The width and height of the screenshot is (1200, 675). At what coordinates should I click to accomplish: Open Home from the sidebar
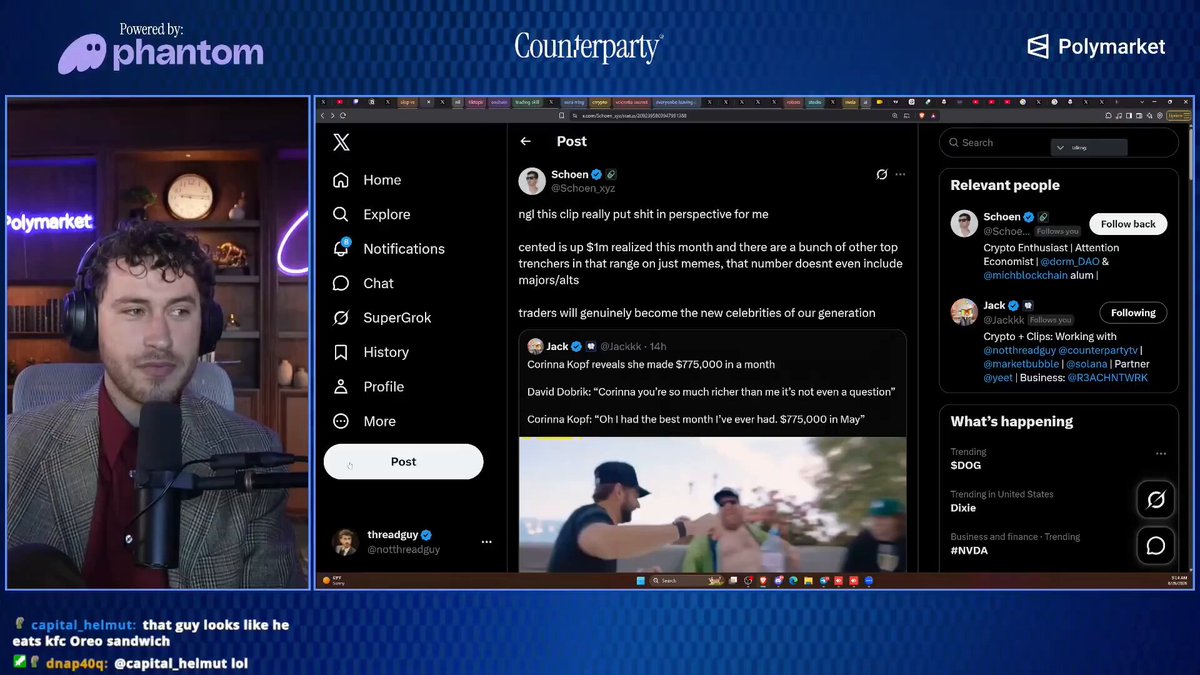coord(367,180)
